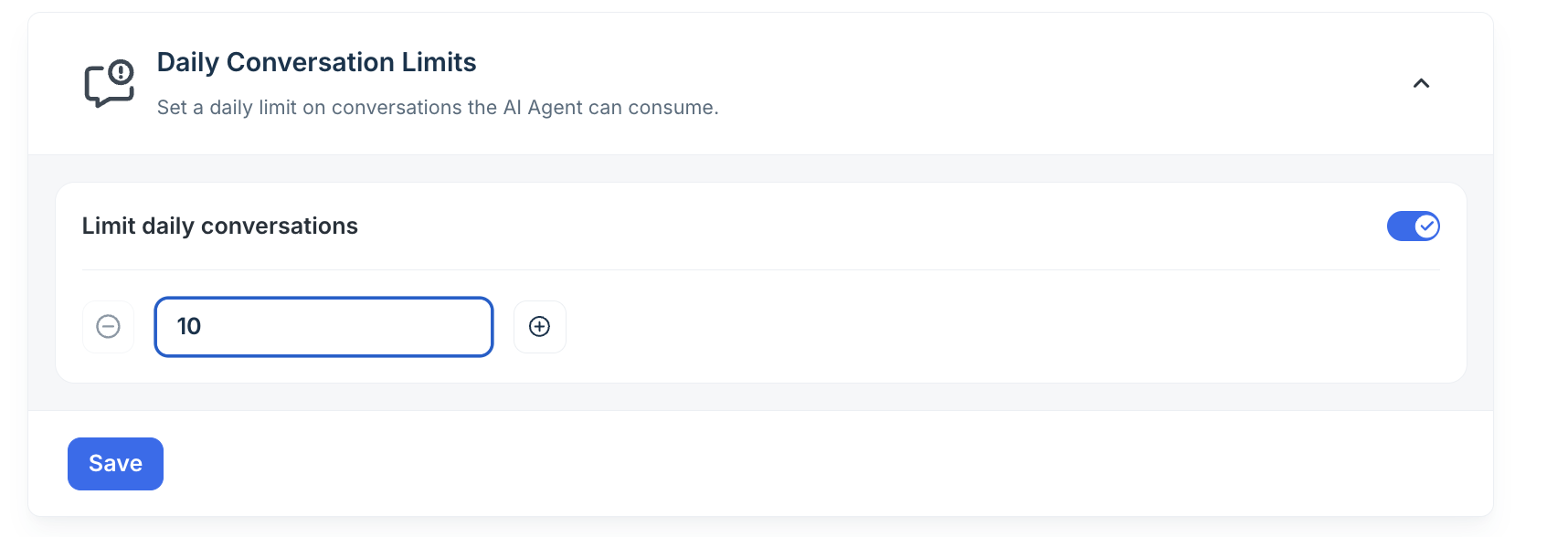Click the value 10 in the limit box
The width and height of the screenshot is (1568, 537).
pyautogui.click(x=189, y=326)
